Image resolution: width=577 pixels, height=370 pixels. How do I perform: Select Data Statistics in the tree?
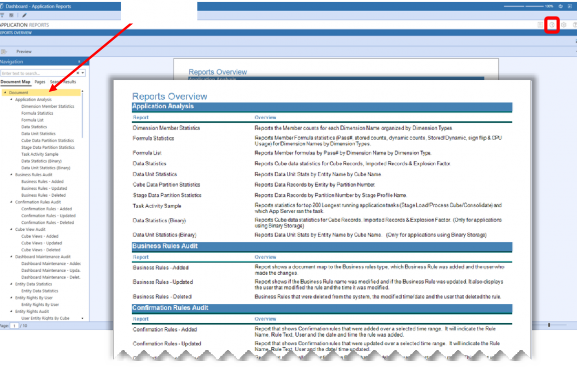[34, 127]
